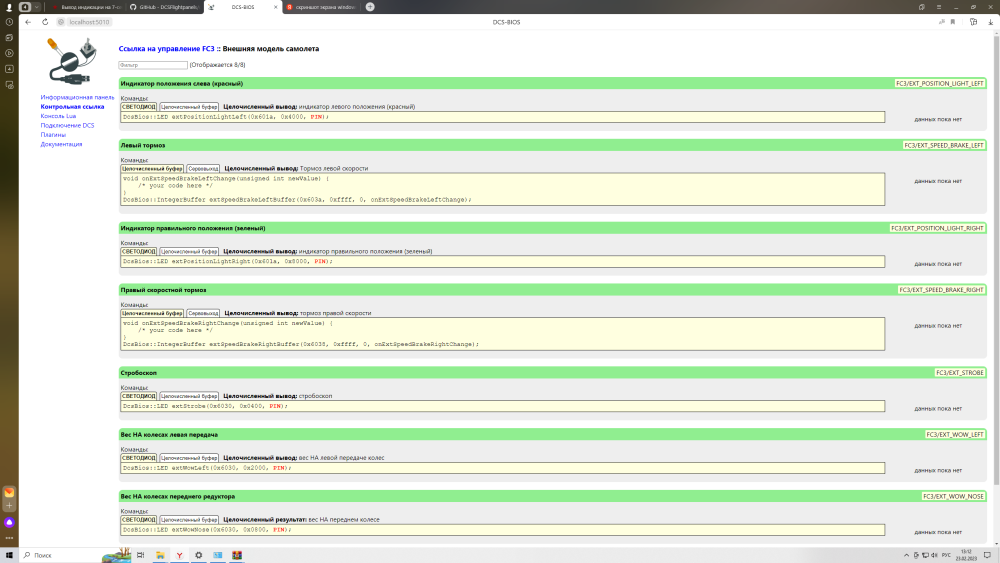Select integer buffer snippet for right position light
The width and height of the screenshot is (1000, 563).
pyautogui.click(x=189, y=252)
